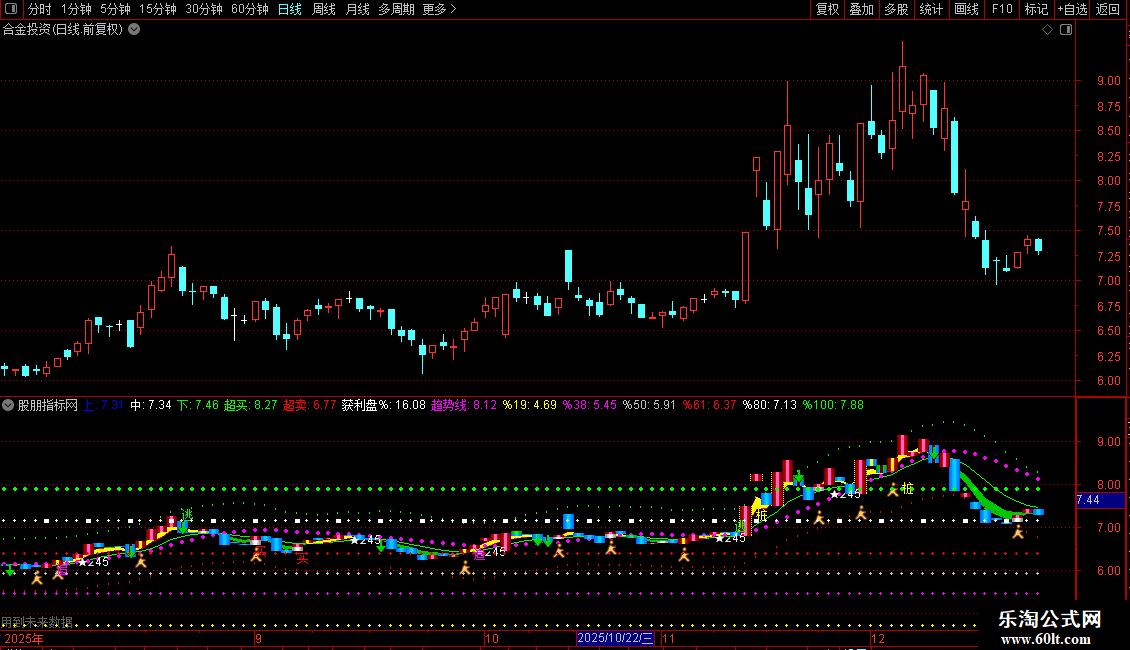The image size is (1130, 650).
Task: Click the 2025年 label on time axis
Action: pos(24,638)
